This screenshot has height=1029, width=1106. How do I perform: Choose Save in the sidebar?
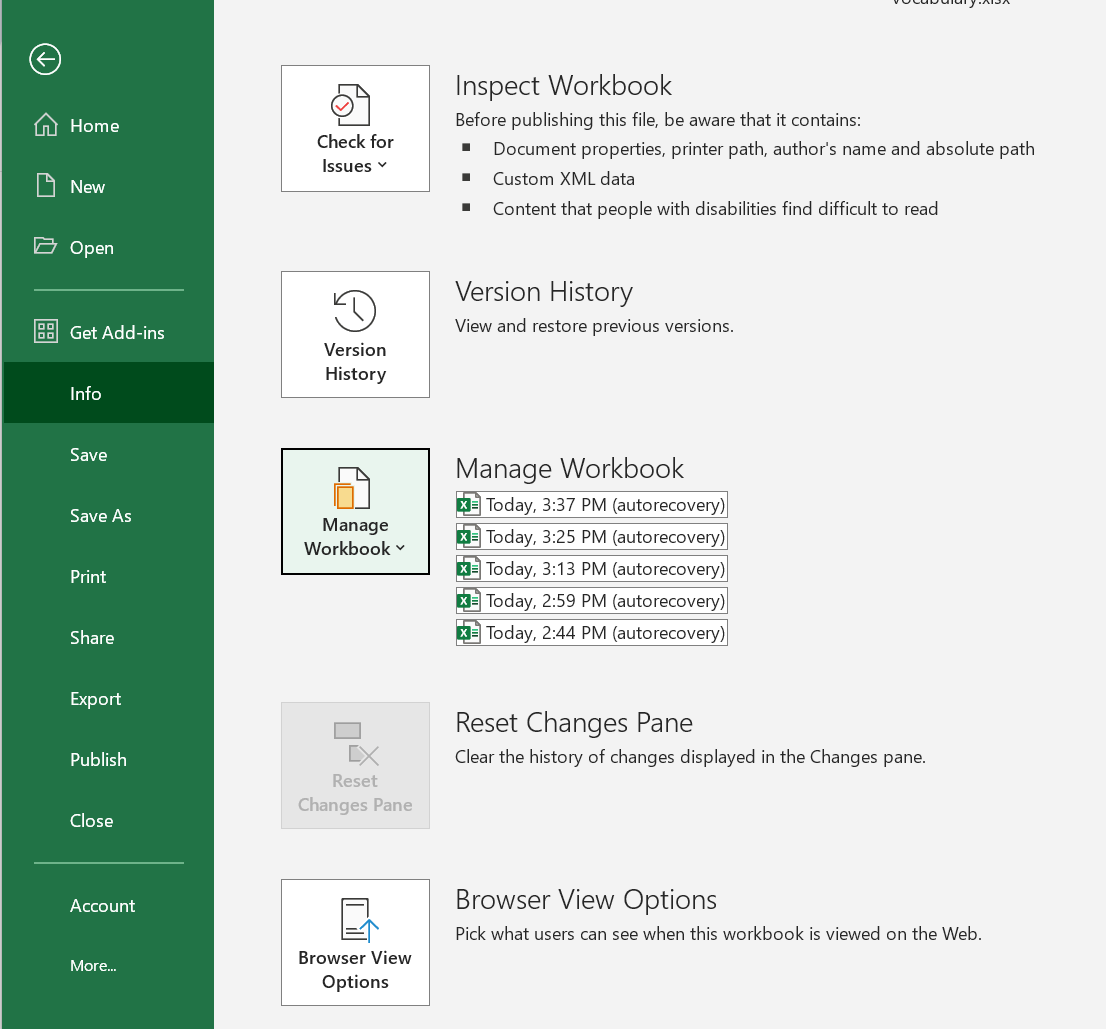tap(109, 454)
